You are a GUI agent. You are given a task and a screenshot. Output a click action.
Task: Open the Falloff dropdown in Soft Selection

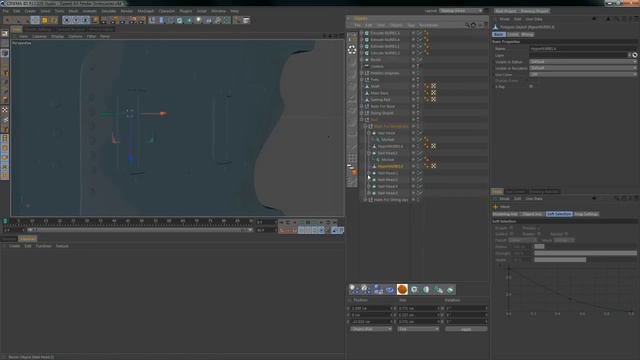(522, 240)
